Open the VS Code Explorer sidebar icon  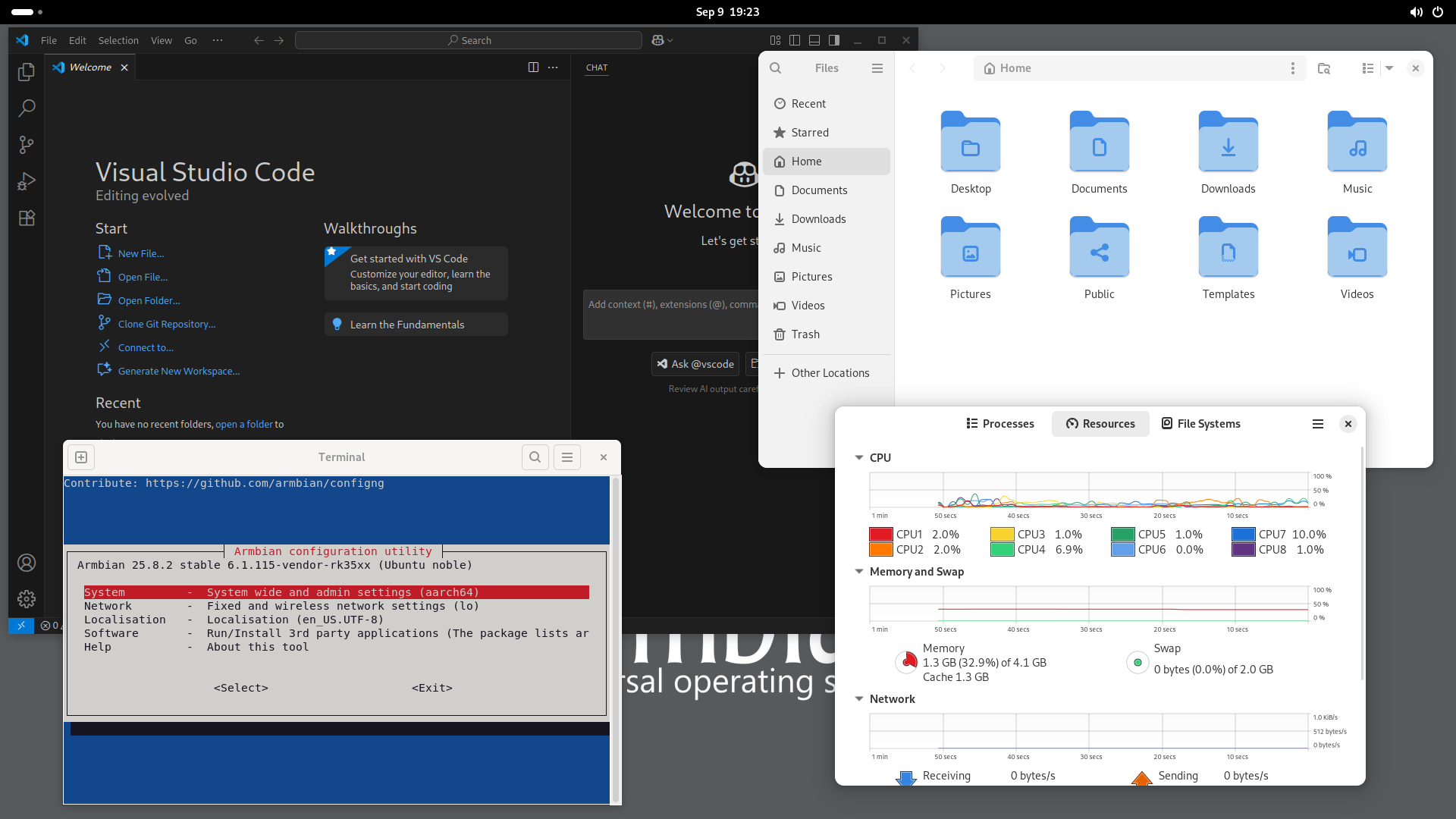tap(27, 71)
